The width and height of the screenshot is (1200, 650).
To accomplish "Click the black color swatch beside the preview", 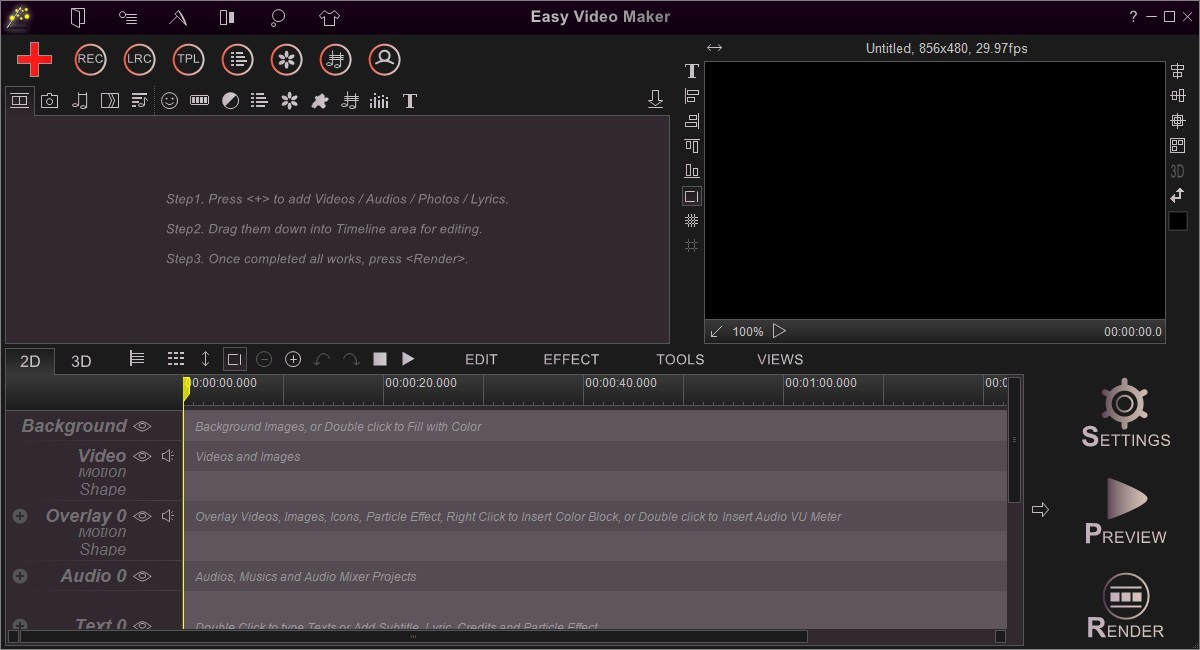I will click(x=1177, y=220).
